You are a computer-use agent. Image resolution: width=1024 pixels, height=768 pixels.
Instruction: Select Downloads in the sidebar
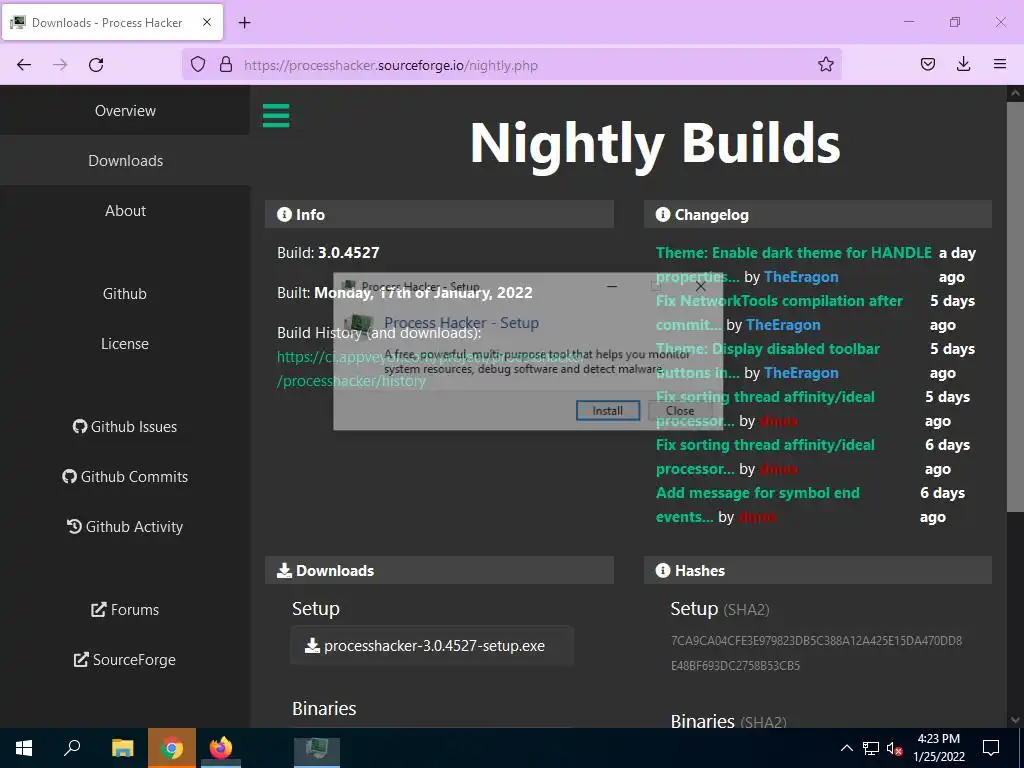point(125,161)
